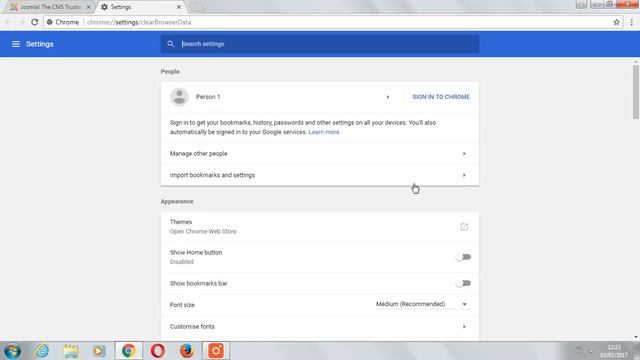Viewport: 640px width, 360px height.
Task: Bookmark this page with the star icon
Action: tap(616, 22)
